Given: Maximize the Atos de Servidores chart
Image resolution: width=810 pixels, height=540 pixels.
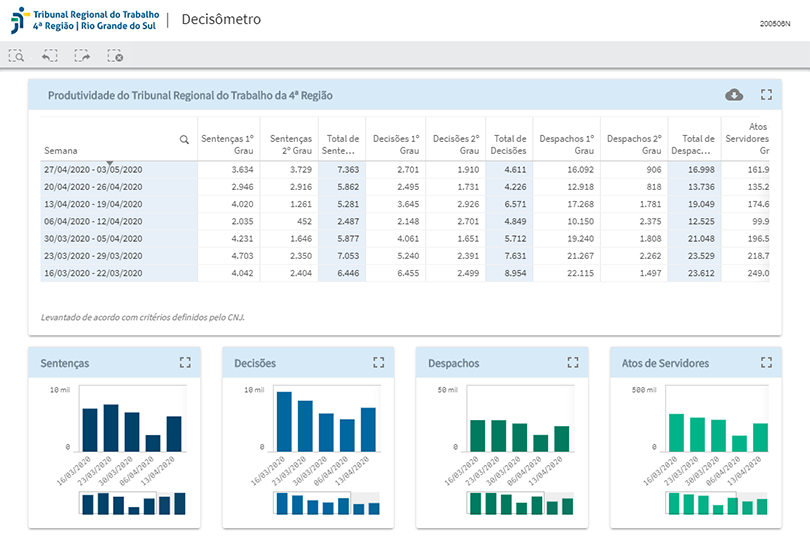Looking at the screenshot, I should [766, 362].
